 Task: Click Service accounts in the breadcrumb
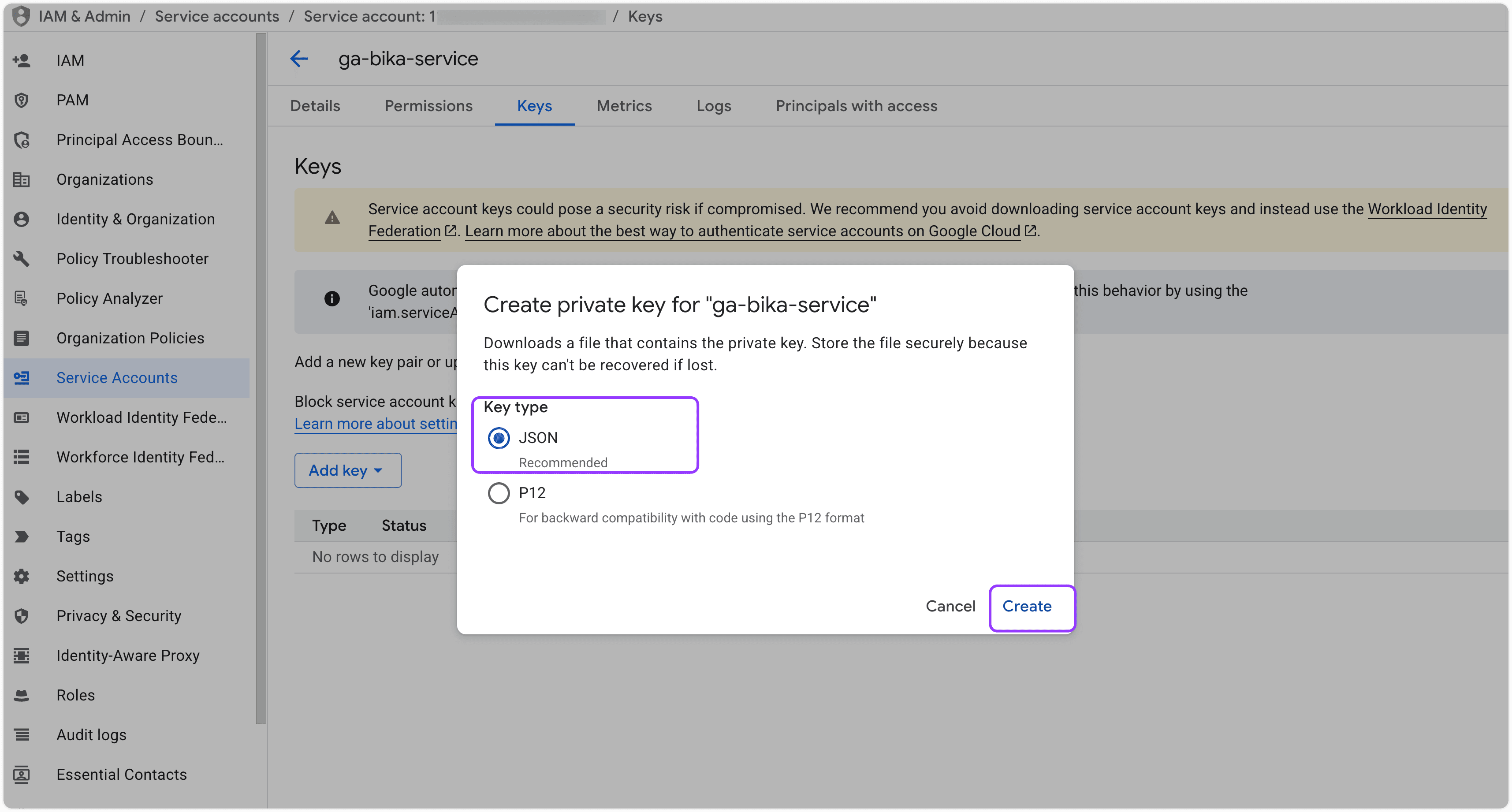(x=216, y=16)
